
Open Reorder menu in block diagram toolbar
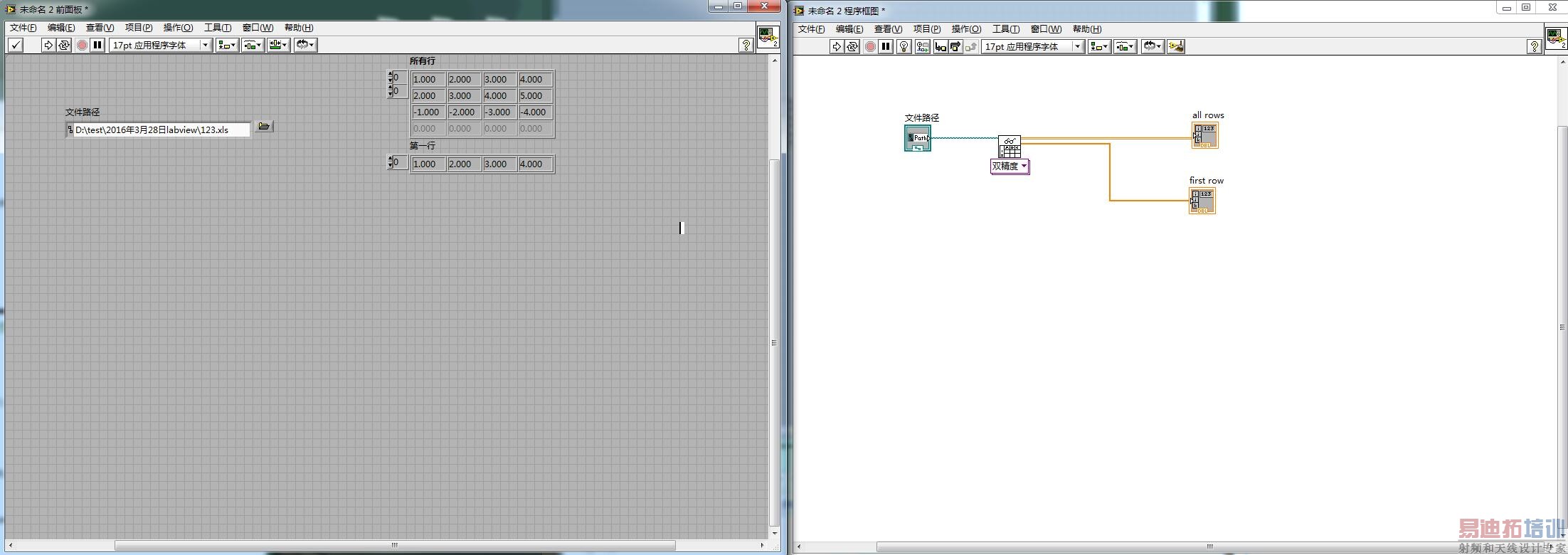tap(1153, 46)
